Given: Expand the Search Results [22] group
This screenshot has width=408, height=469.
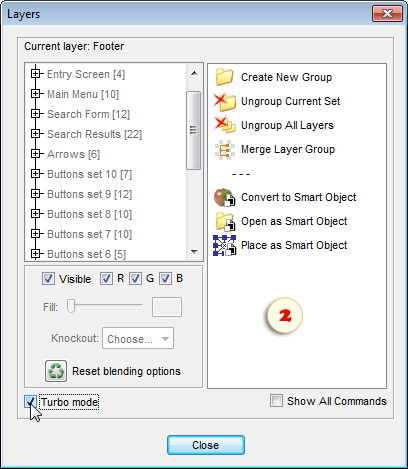Looking at the screenshot, I should coord(35,134).
